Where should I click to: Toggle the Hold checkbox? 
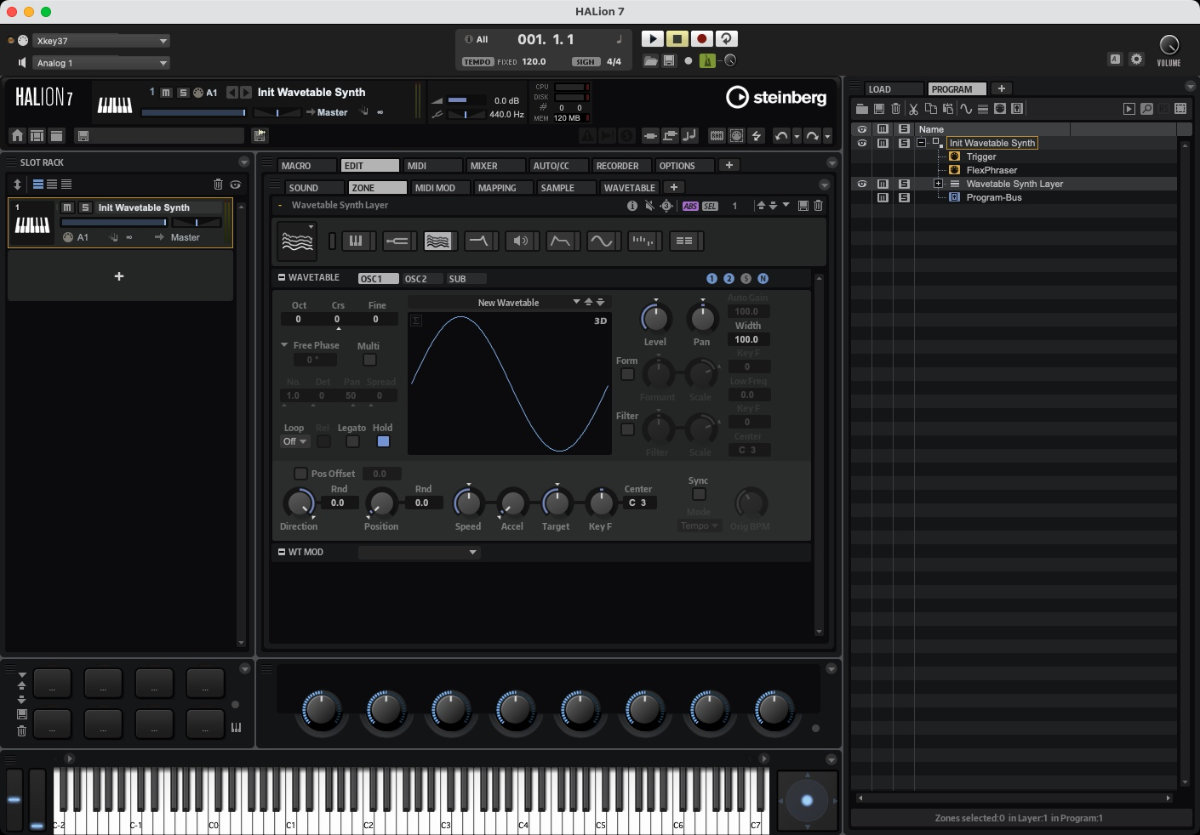pos(383,441)
